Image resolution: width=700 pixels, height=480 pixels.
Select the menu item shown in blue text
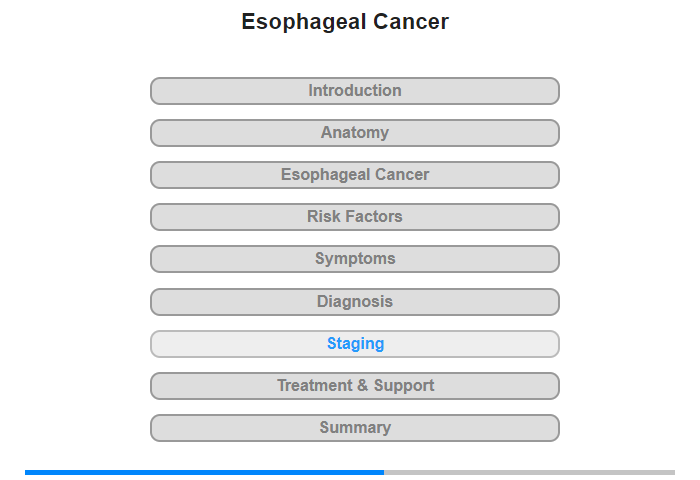354,344
